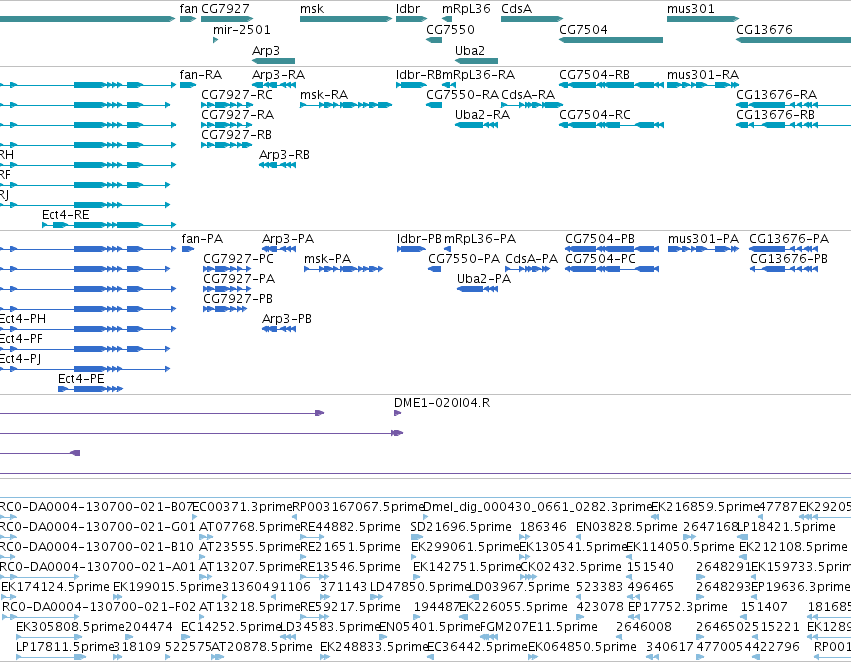Select protein label ldbr-PB
Screen dimensions: 851x662
[x=420, y=239]
